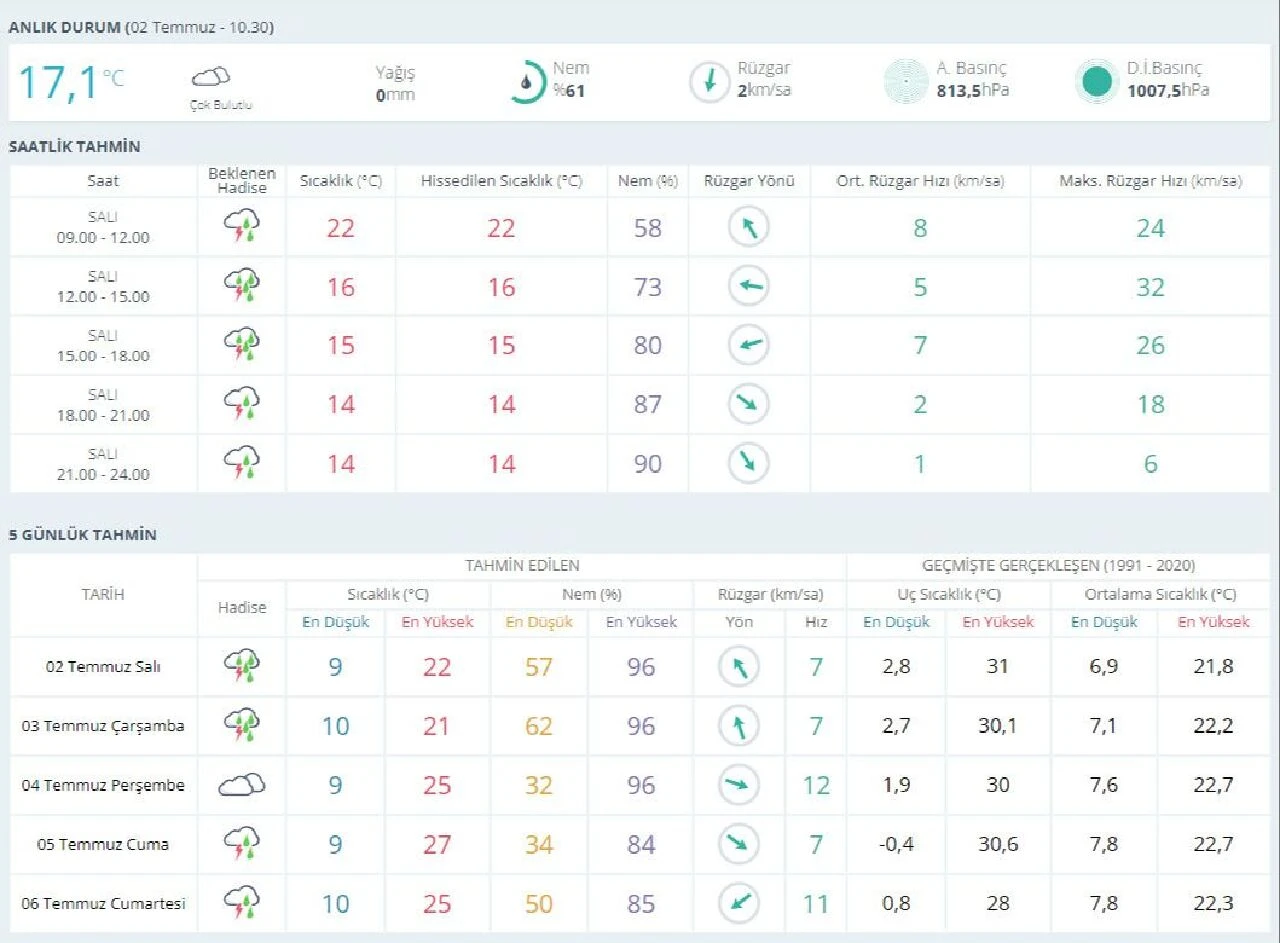Viewport: 1280px width, 943px height.
Task: Click wind direction arrow for 21.00 - 24.00 row
Action: pyautogui.click(x=748, y=463)
